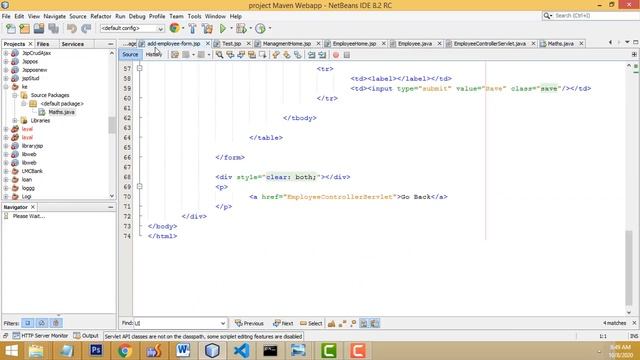Click the Save All toolbar icon
The image size is (640, 360).
(x=53, y=29)
